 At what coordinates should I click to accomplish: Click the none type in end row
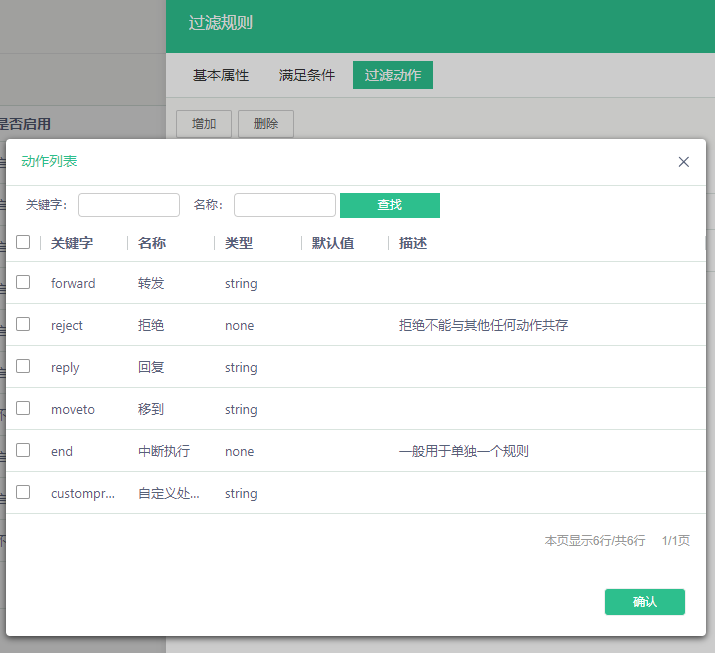tap(239, 451)
